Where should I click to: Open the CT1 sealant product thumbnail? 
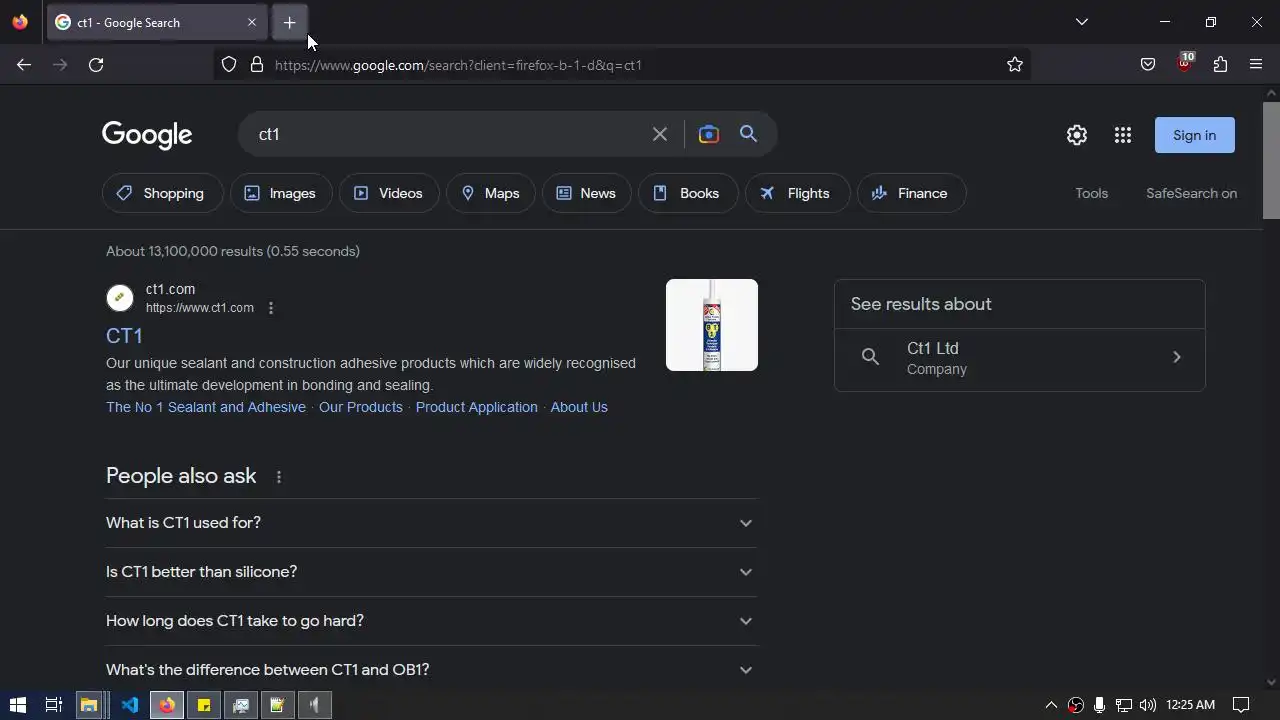tap(712, 325)
